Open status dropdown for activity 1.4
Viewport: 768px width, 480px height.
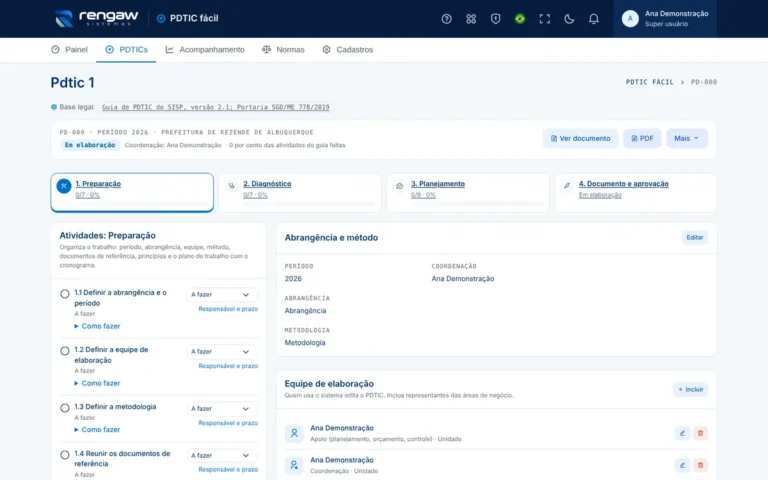(x=222, y=456)
